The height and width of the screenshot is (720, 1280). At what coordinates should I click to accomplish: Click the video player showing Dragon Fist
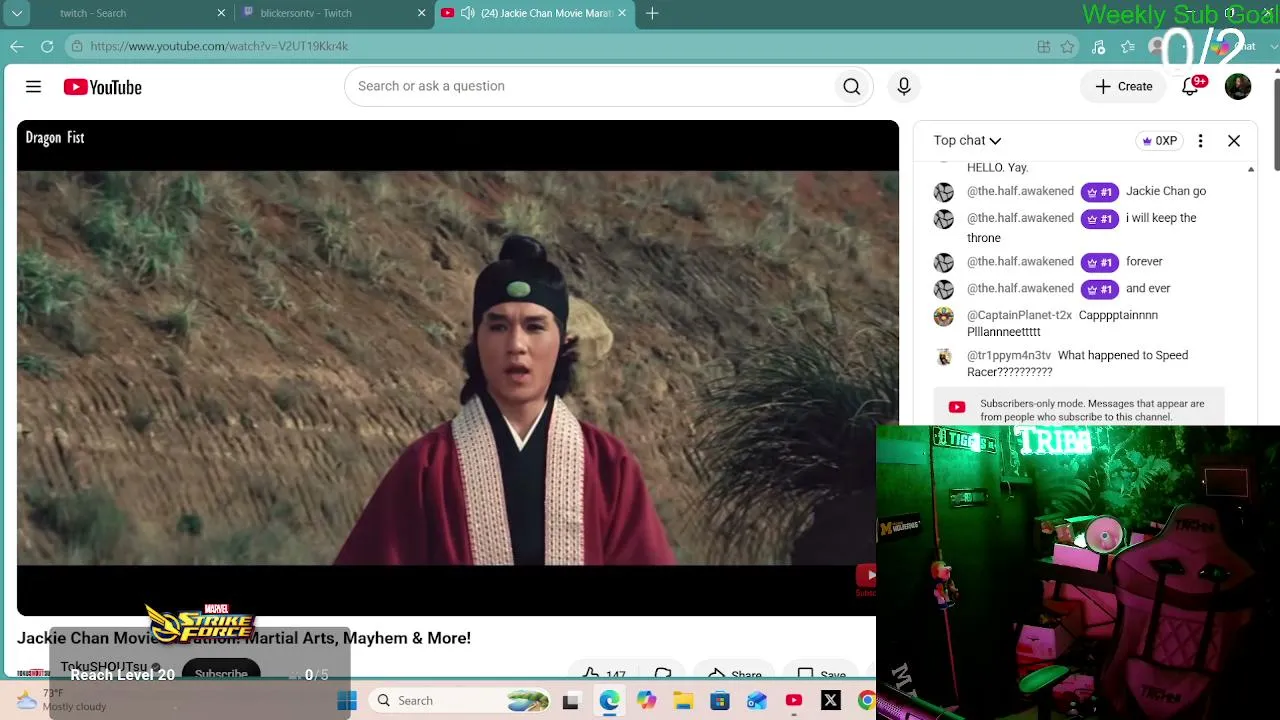point(457,368)
